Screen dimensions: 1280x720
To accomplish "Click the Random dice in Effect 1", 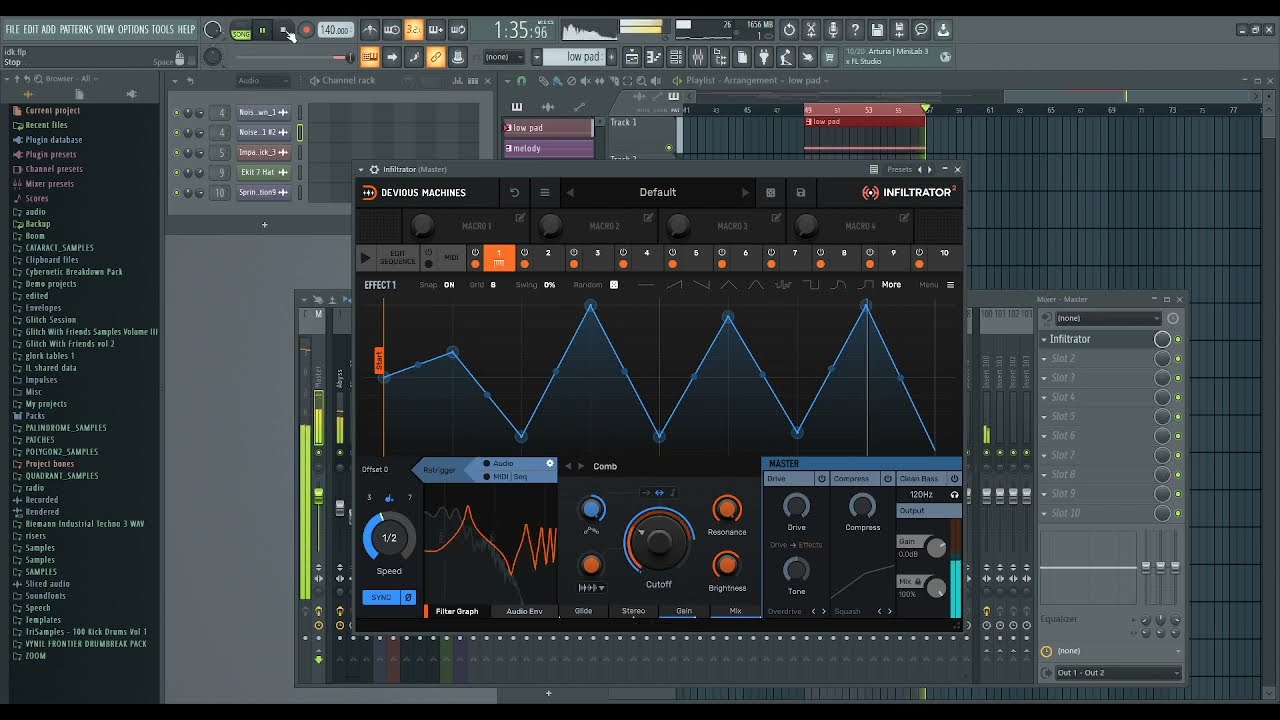I will (x=614, y=285).
